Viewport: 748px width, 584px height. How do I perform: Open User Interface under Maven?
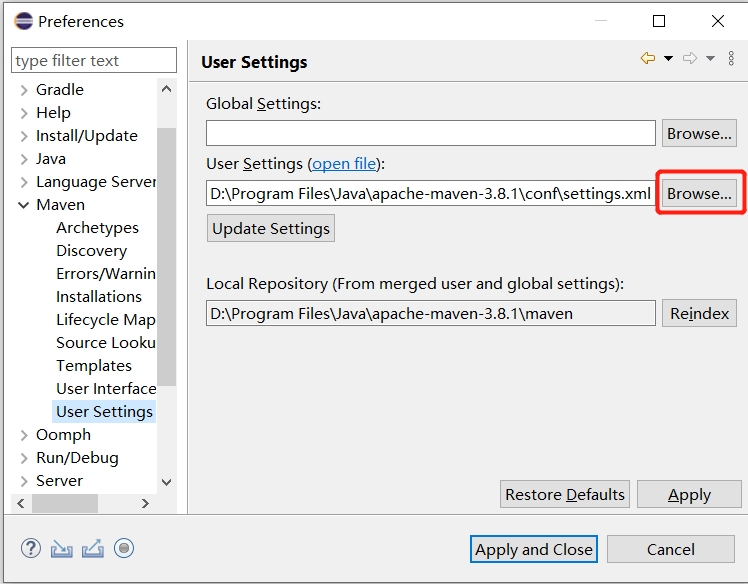pos(106,389)
